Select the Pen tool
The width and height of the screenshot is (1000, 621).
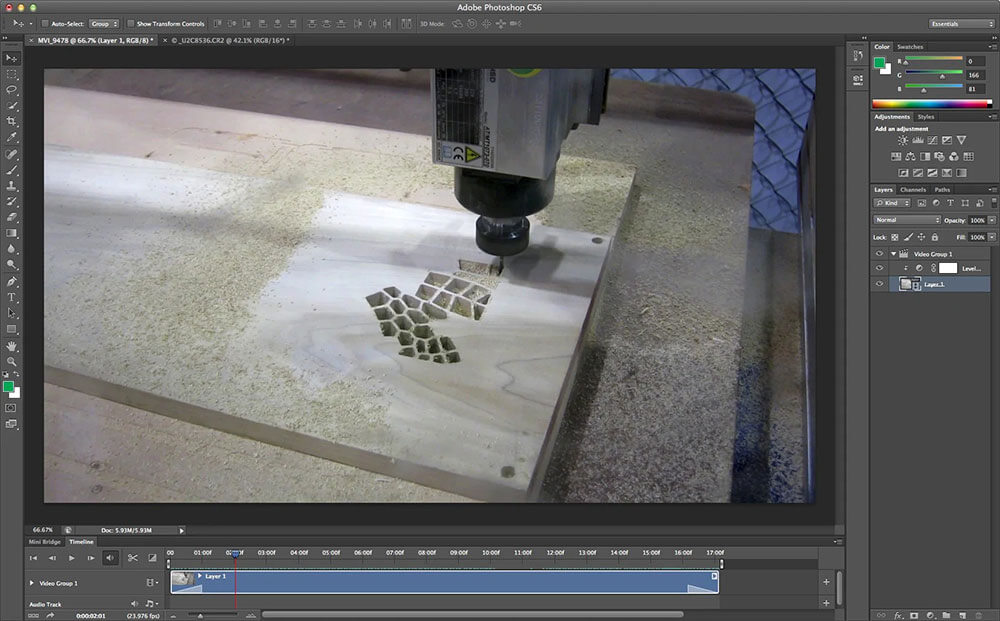(11, 281)
